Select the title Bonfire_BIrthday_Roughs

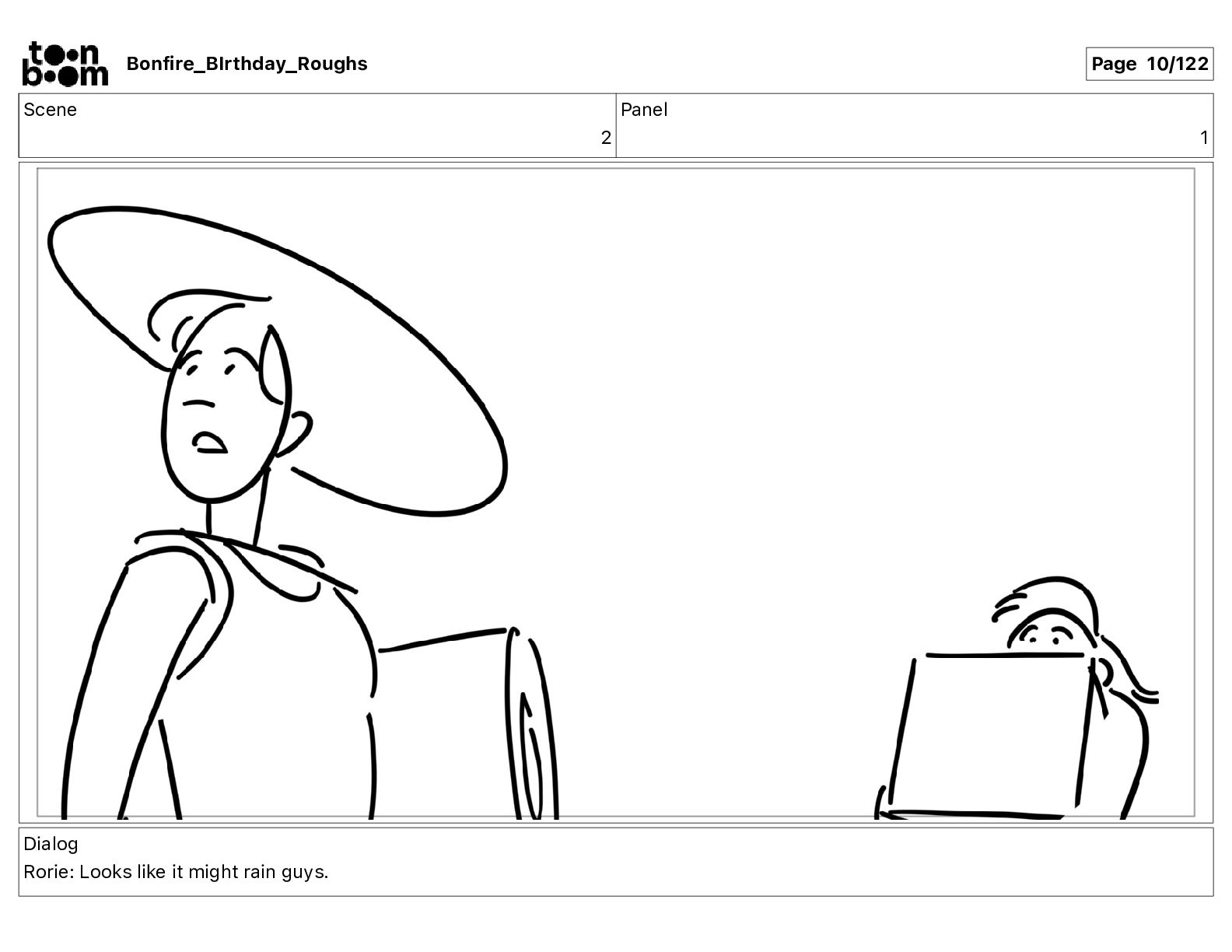(247, 64)
